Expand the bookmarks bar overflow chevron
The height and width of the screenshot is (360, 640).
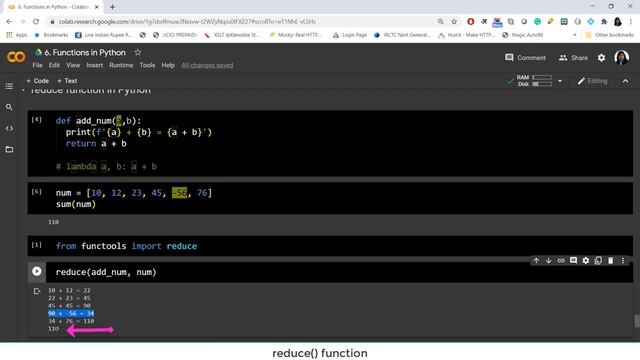pyautogui.click(x=575, y=35)
